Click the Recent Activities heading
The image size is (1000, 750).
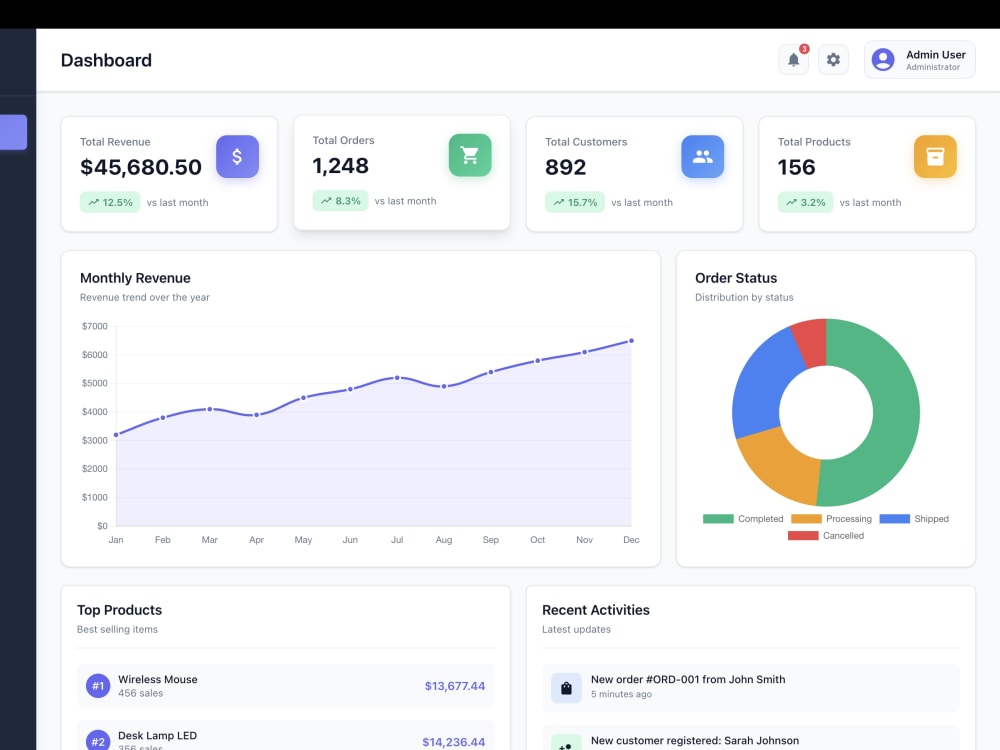pos(596,610)
